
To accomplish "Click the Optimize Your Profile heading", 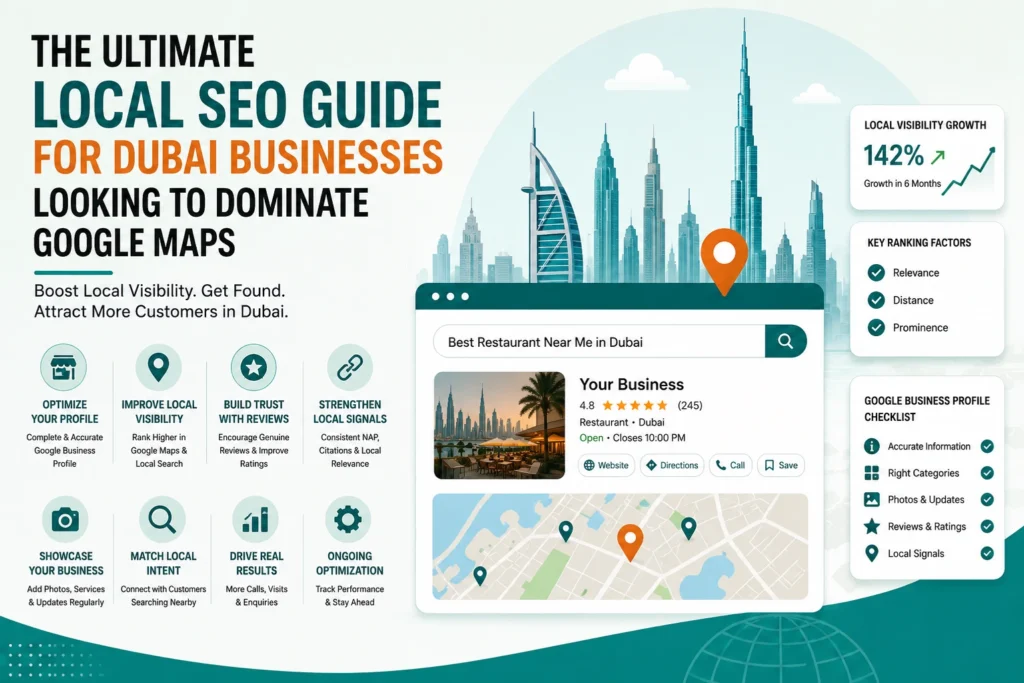I will click(64, 412).
